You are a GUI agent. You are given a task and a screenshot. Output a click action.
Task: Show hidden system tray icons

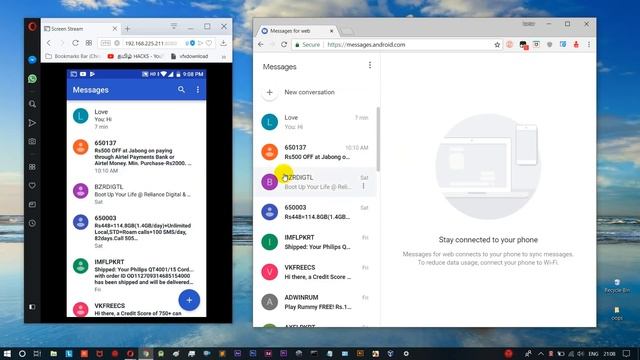click(x=541, y=353)
